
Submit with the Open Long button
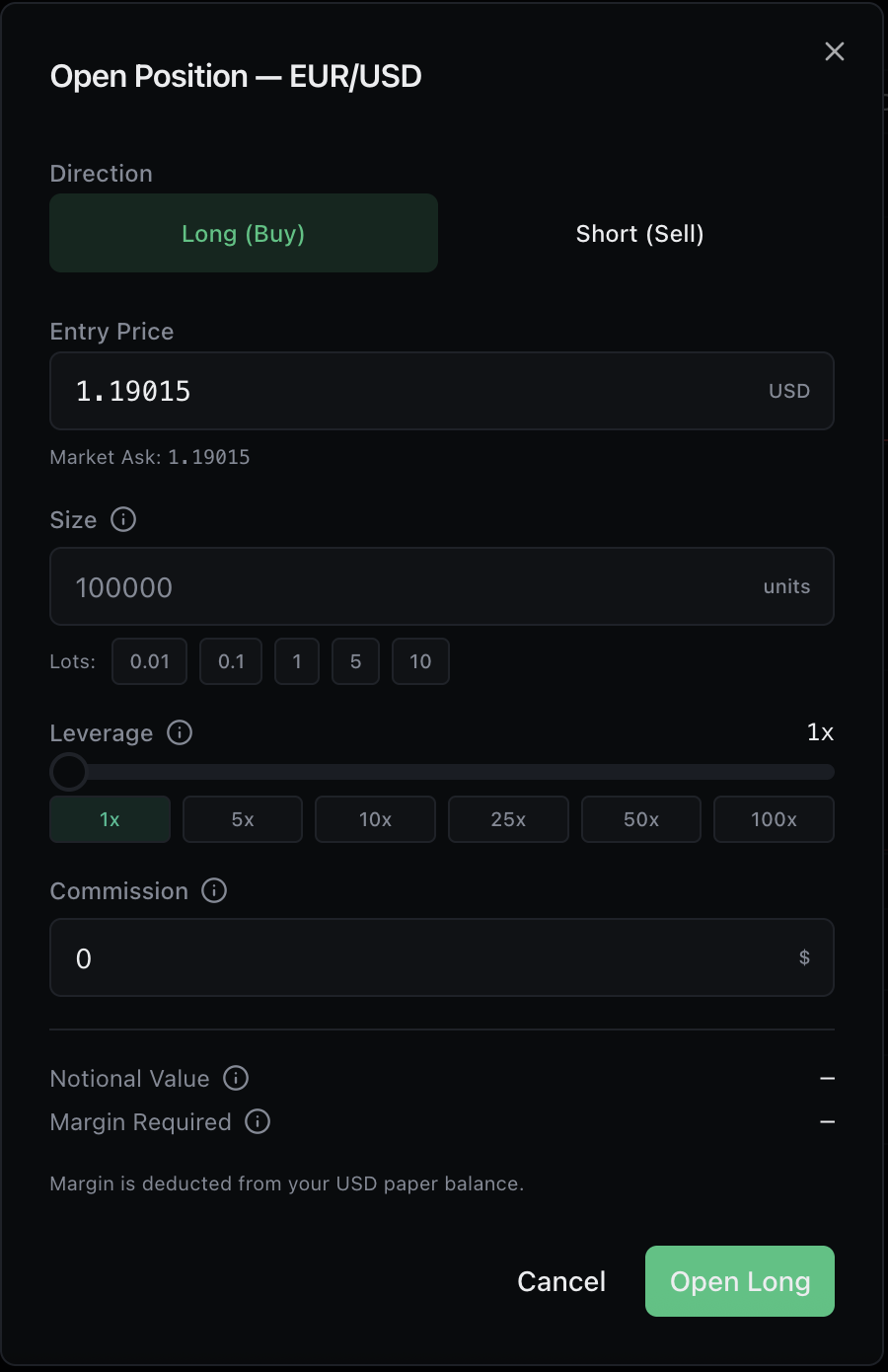(x=739, y=1281)
